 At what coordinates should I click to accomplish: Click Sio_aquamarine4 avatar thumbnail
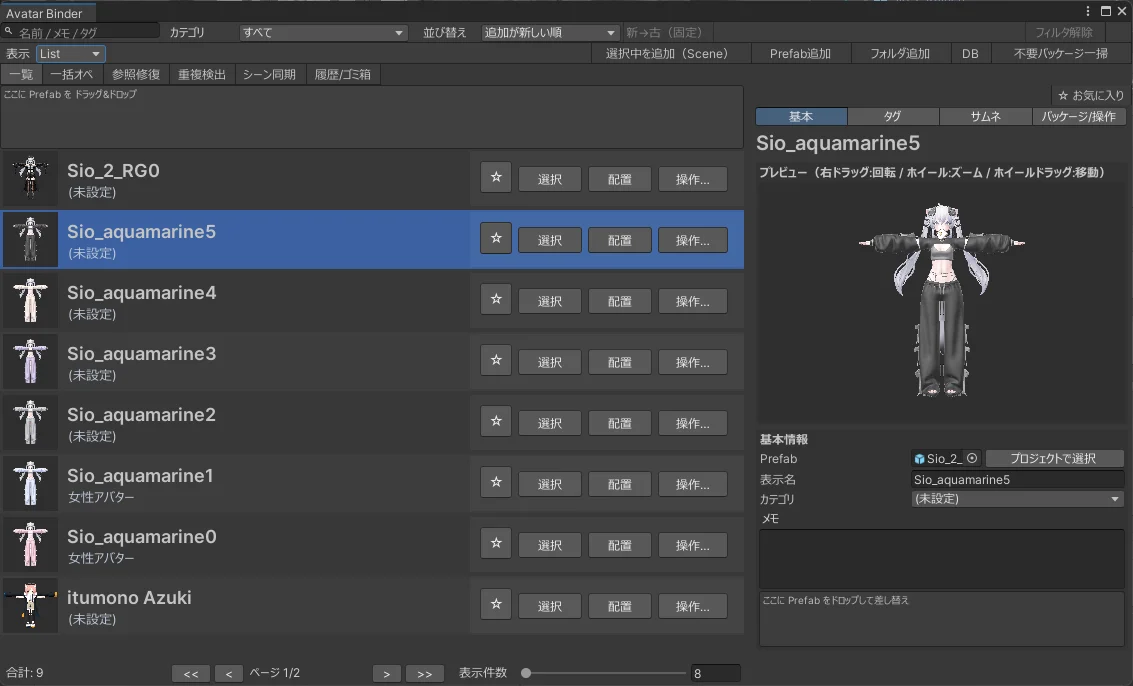coord(30,301)
